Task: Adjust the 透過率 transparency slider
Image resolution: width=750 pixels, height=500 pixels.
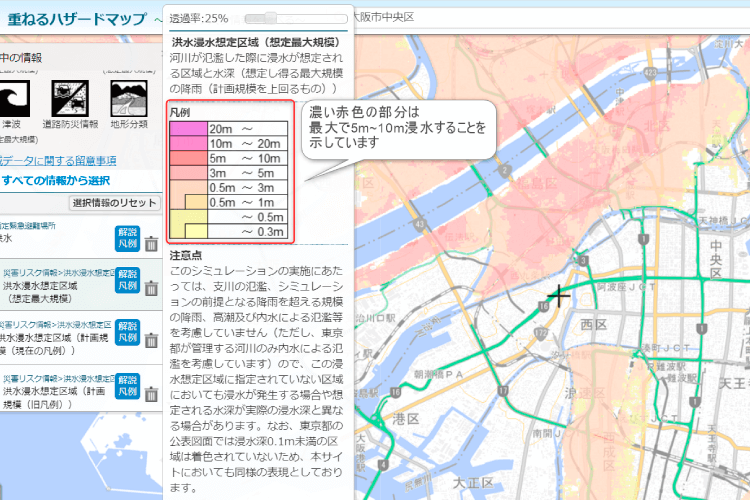Action: 296,19
